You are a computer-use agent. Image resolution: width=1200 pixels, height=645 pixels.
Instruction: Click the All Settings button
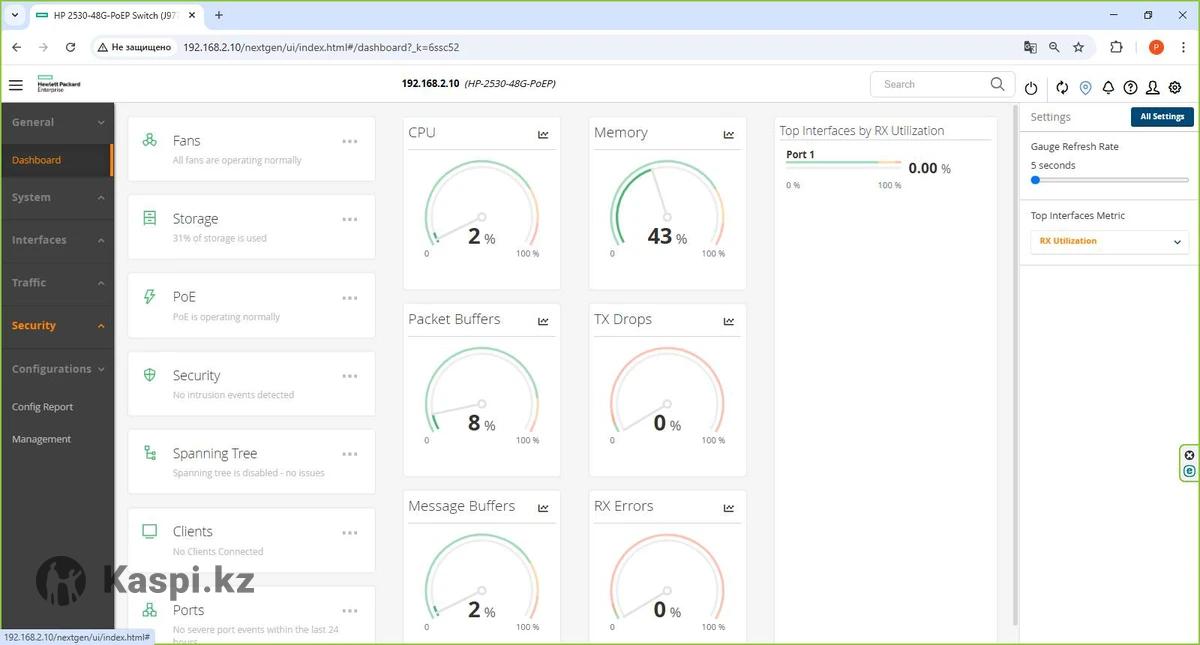[x=1162, y=117]
